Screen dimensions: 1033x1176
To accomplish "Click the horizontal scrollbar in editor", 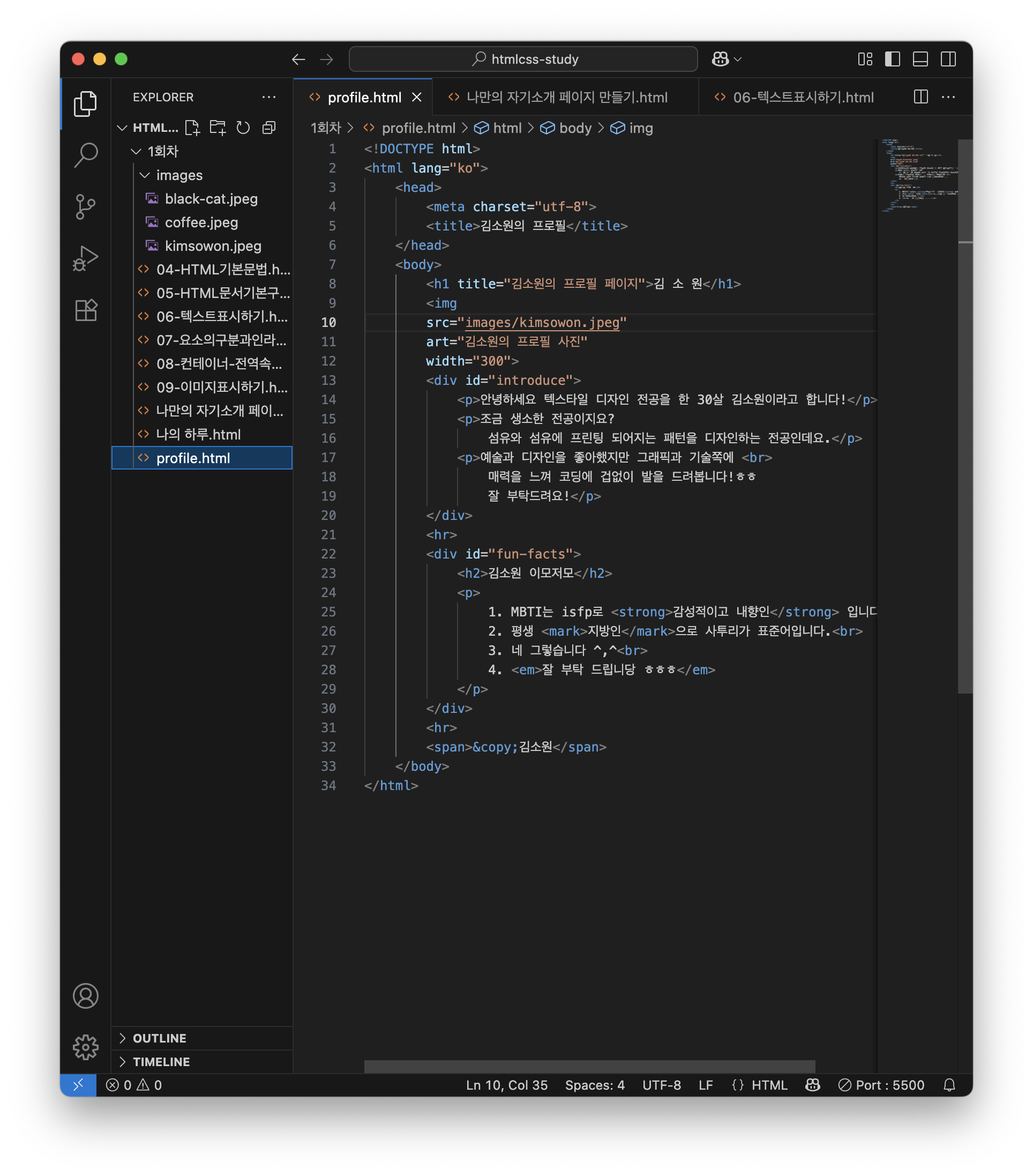I will pos(589,1066).
